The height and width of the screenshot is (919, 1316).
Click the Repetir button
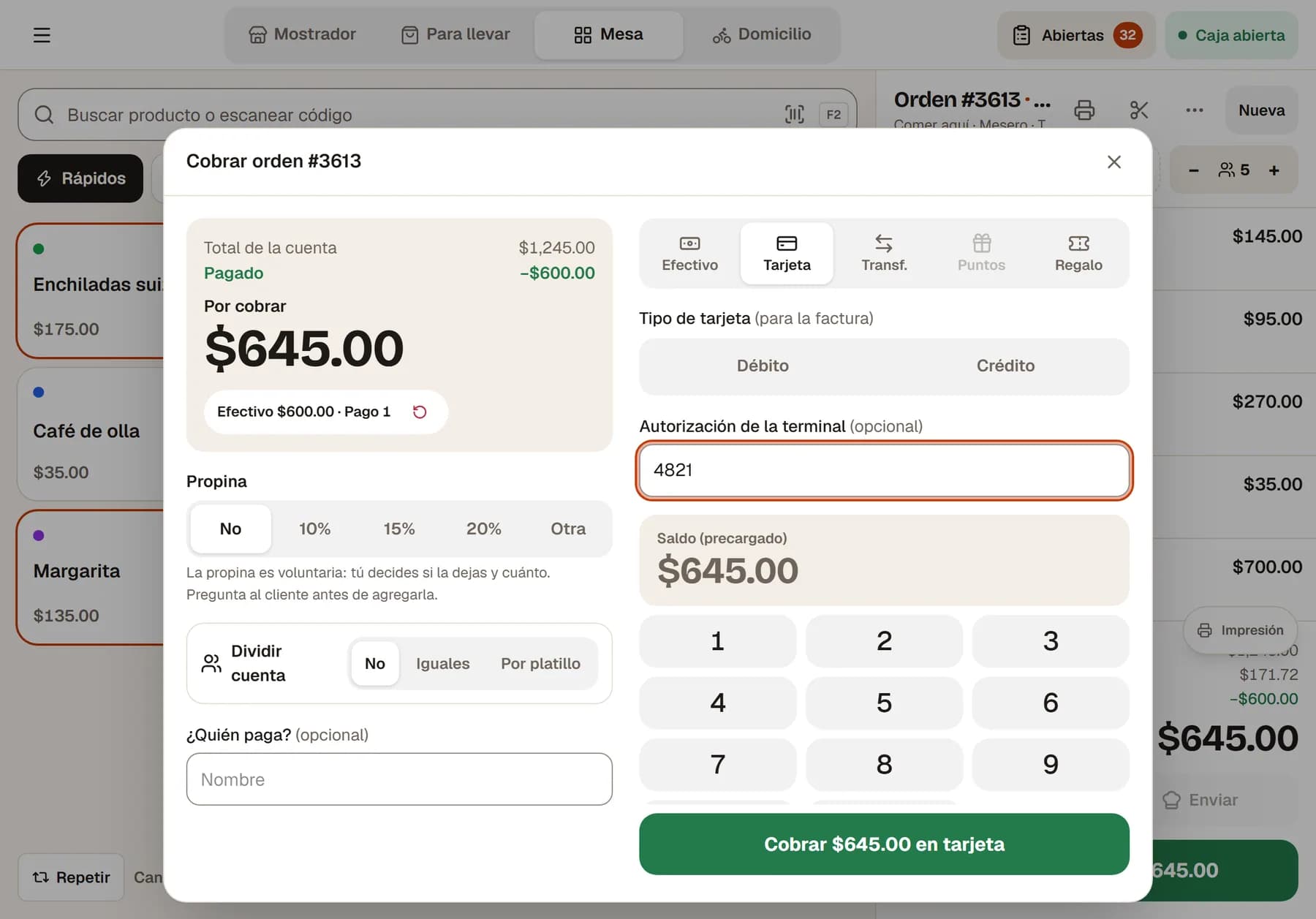(71, 877)
